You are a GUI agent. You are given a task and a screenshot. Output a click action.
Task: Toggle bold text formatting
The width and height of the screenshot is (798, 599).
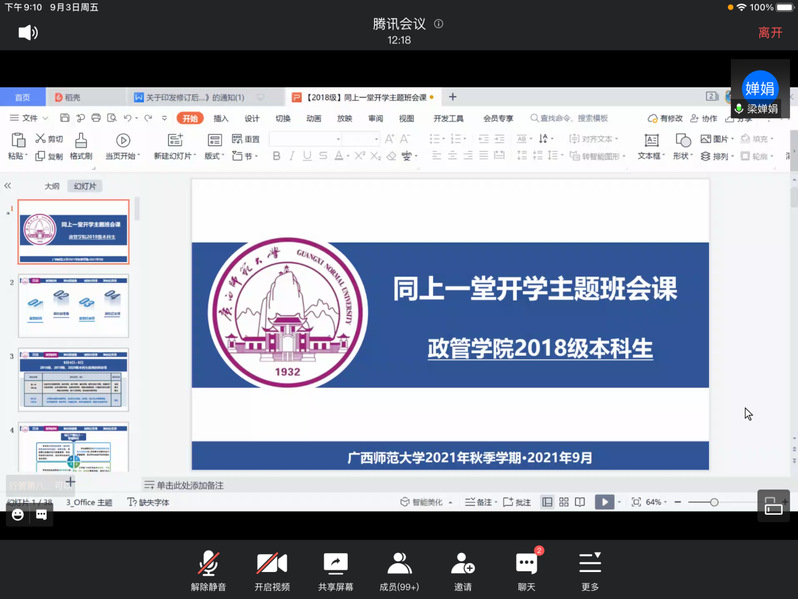[x=277, y=156]
